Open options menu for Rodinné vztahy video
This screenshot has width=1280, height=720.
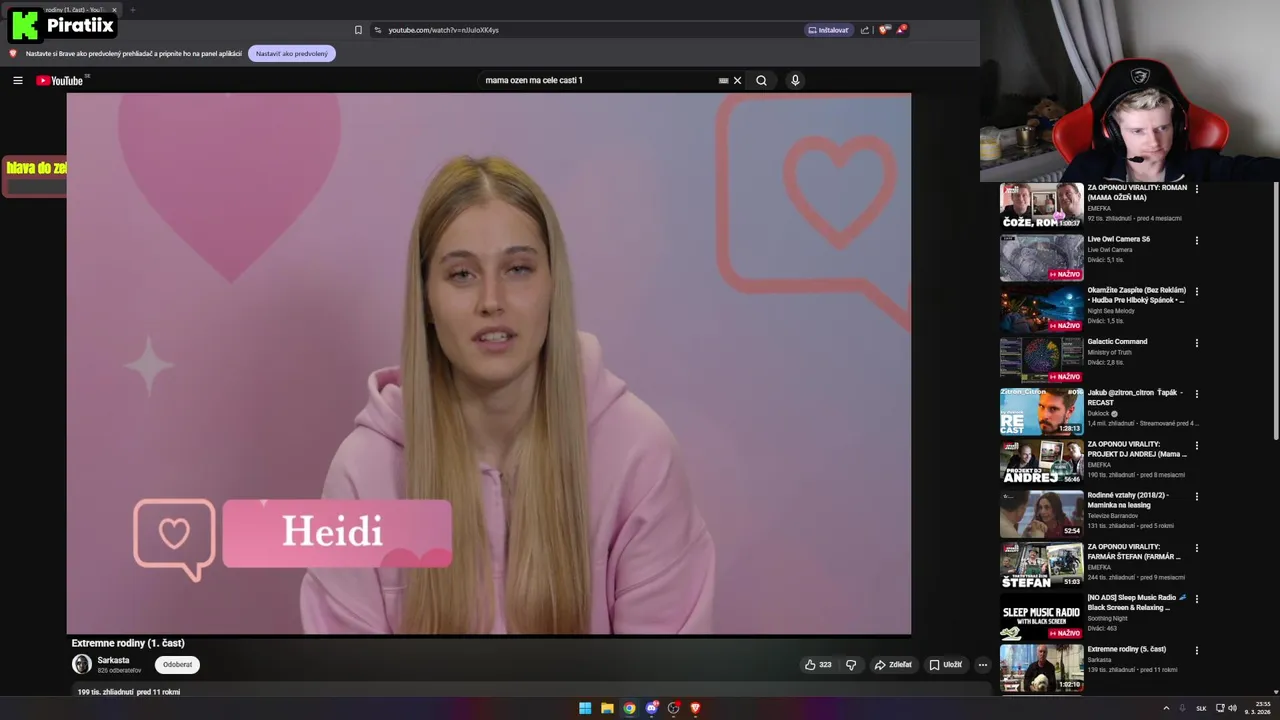click(1196, 496)
